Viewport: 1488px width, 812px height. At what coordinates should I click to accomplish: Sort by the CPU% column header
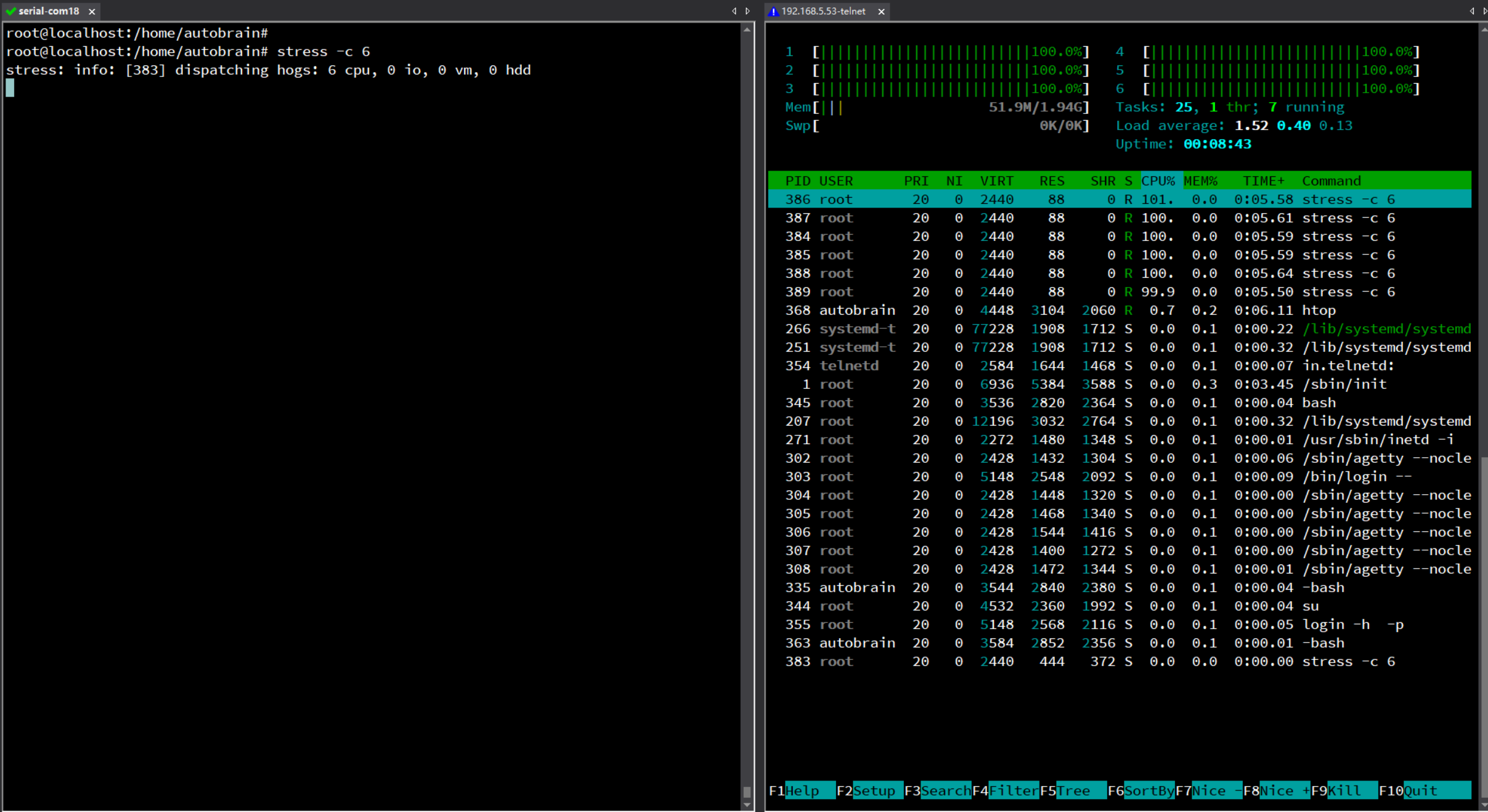pos(1158,181)
